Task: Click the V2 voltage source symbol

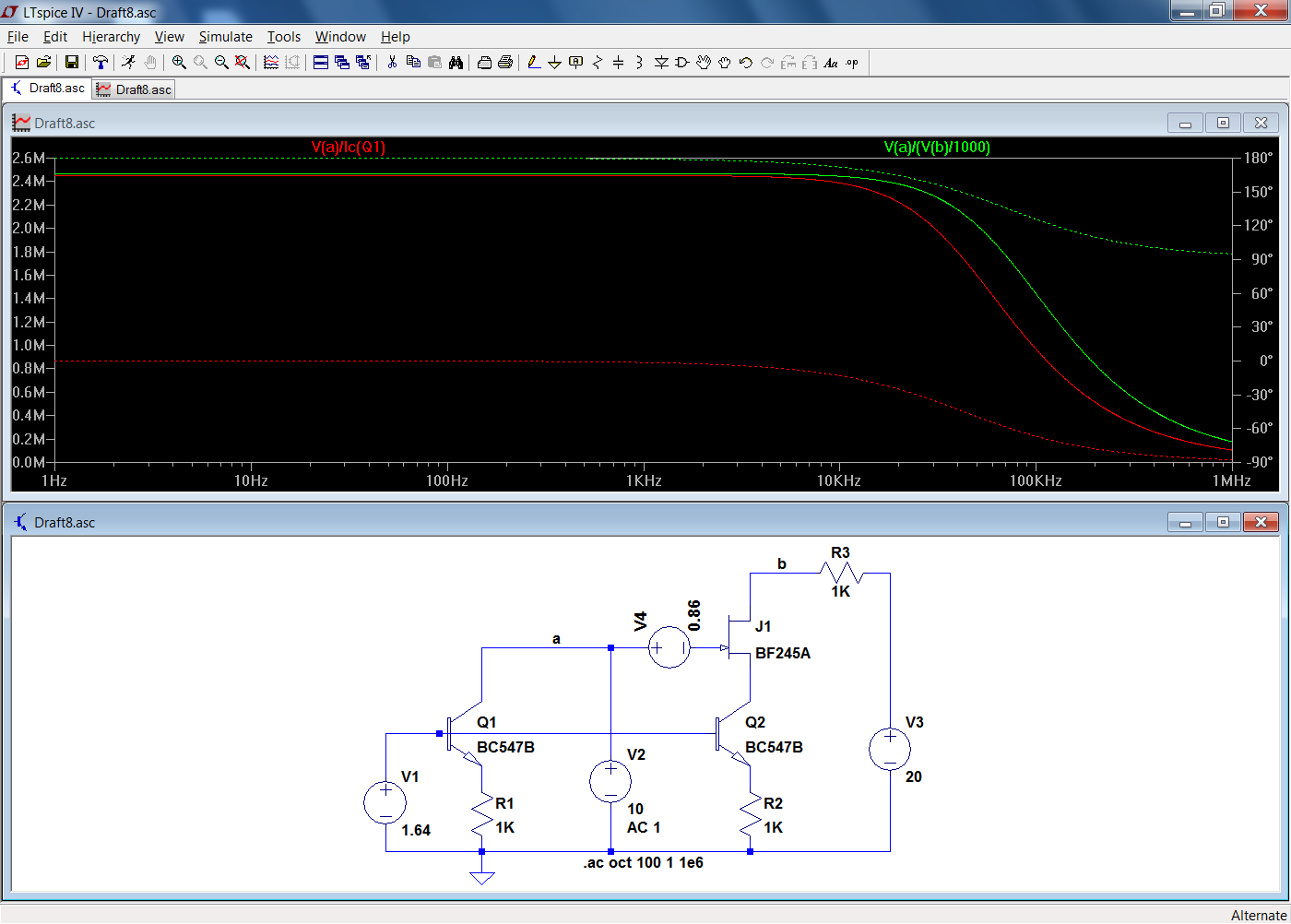Action: pos(610,782)
